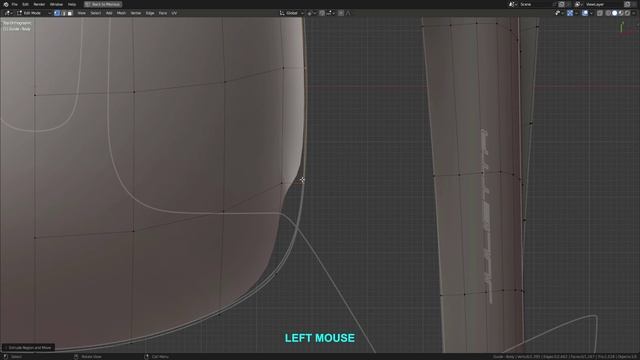Open the Window menu
The width and height of the screenshot is (640, 360).
[x=56, y=4]
